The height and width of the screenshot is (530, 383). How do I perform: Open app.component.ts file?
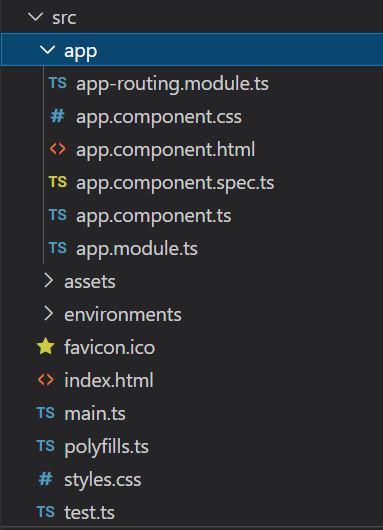tap(154, 216)
